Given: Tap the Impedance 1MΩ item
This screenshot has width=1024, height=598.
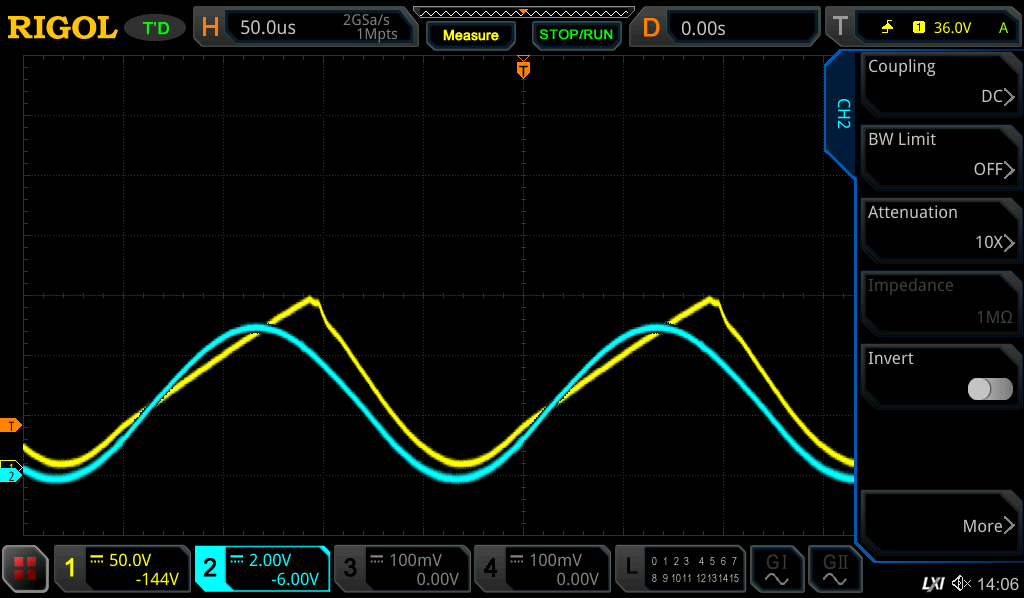Looking at the screenshot, I should pos(940,302).
